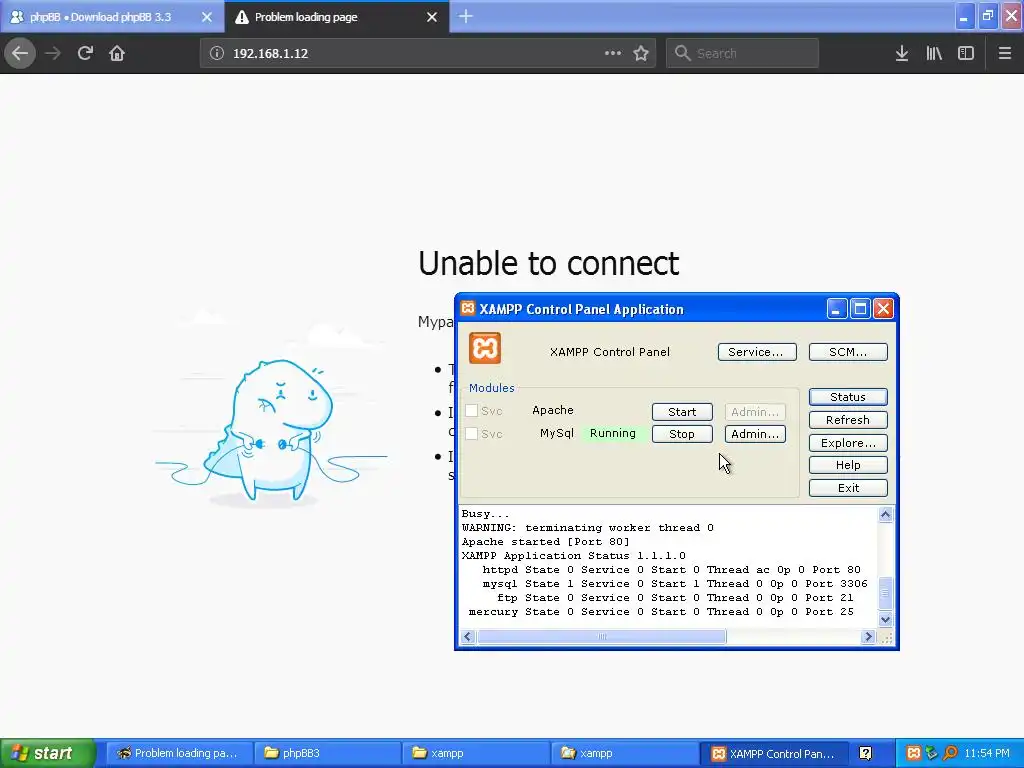The height and width of the screenshot is (768, 1024).
Task: Click the 11:54 PM clock
Action: click(x=987, y=754)
